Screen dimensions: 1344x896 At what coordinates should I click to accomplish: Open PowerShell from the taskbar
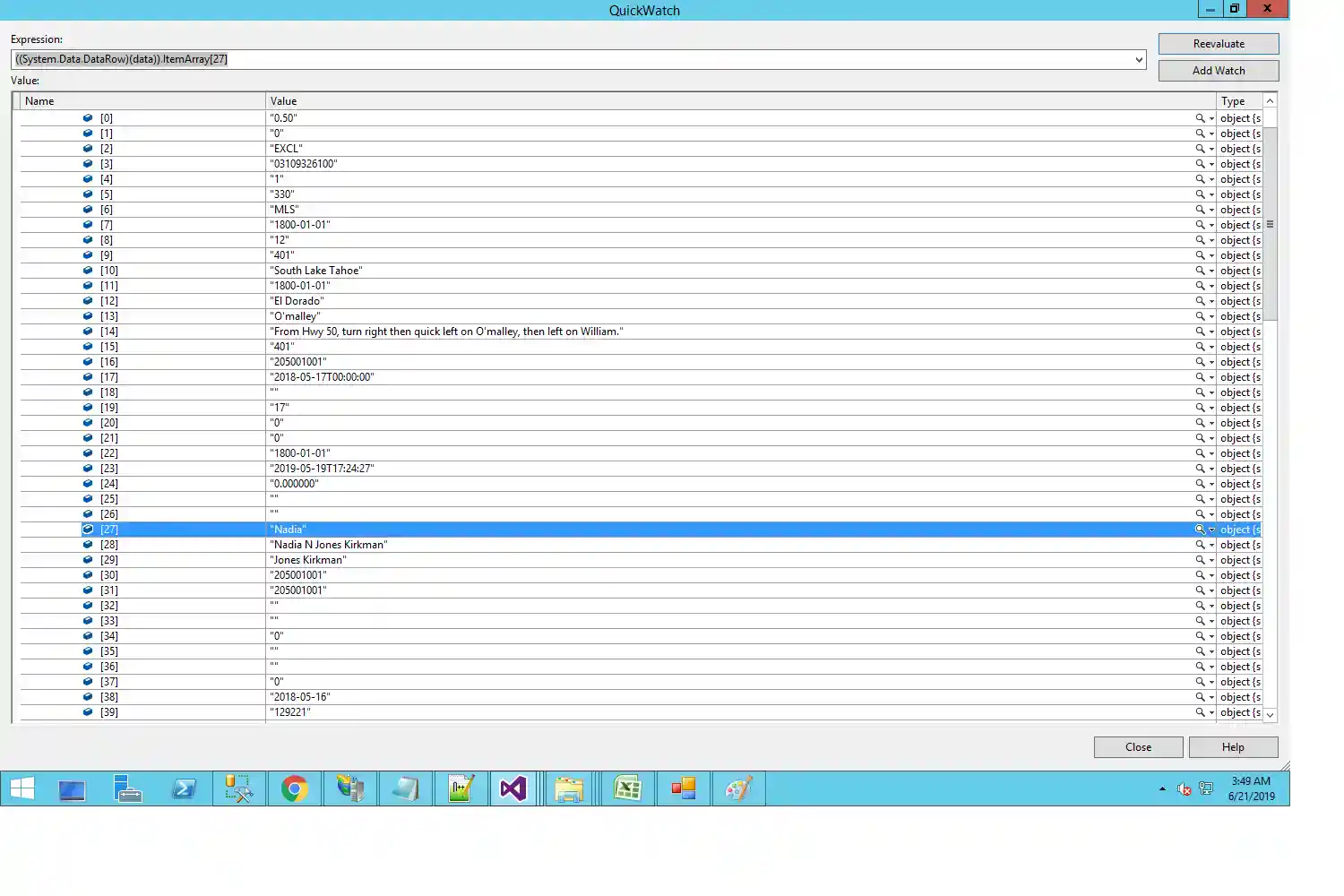coord(184,789)
